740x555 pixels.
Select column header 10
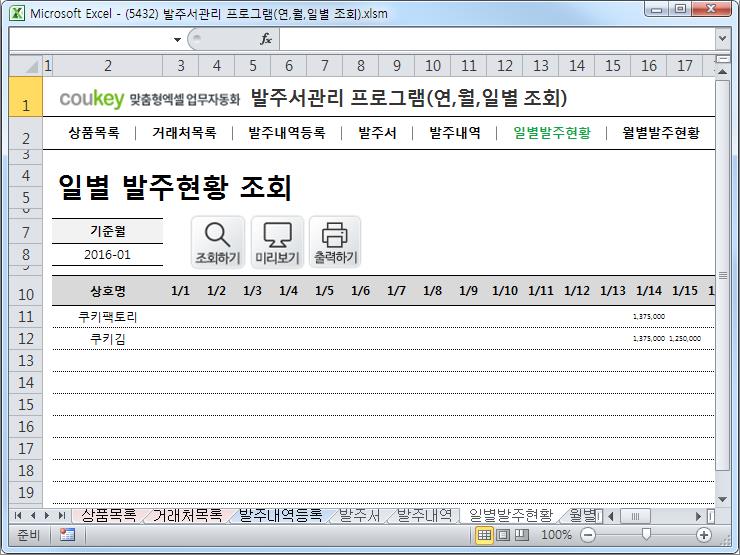tap(433, 66)
